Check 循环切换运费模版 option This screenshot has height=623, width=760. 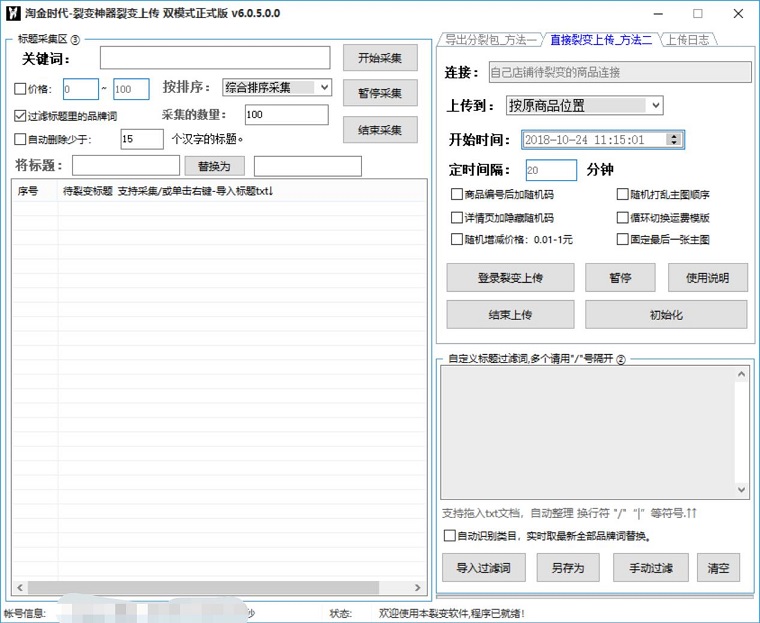[622, 217]
